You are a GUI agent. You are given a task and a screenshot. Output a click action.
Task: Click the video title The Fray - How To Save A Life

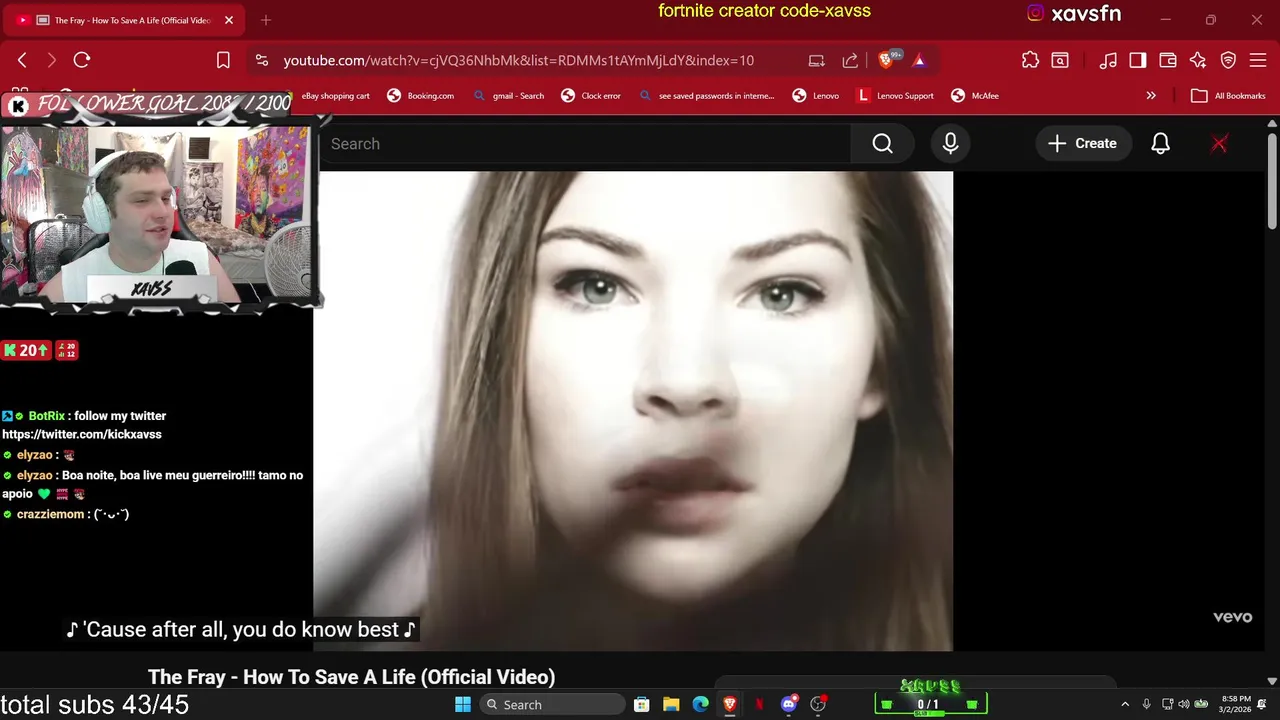pos(351,677)
